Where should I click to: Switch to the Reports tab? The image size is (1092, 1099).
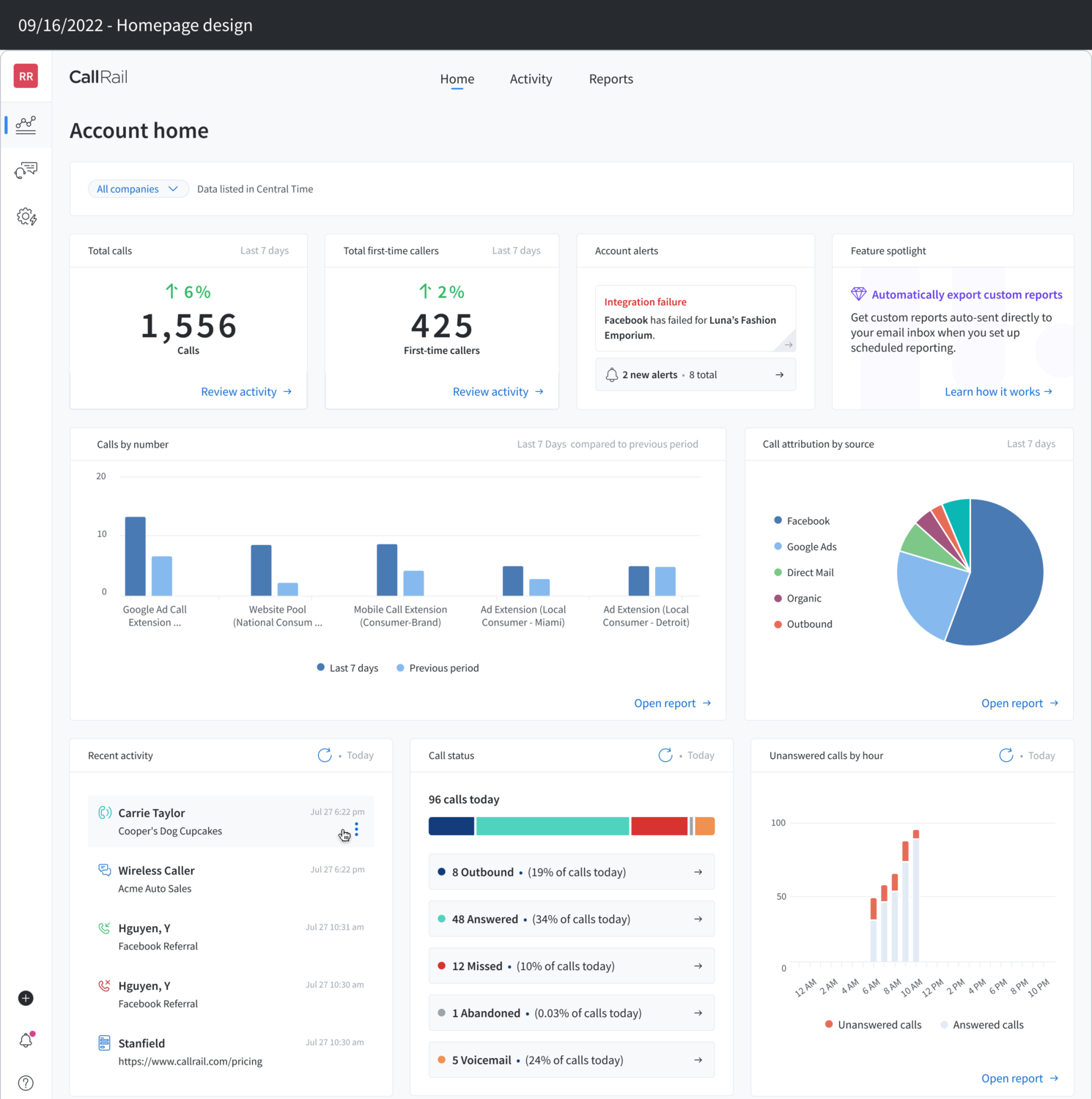(x=610, y=78)
